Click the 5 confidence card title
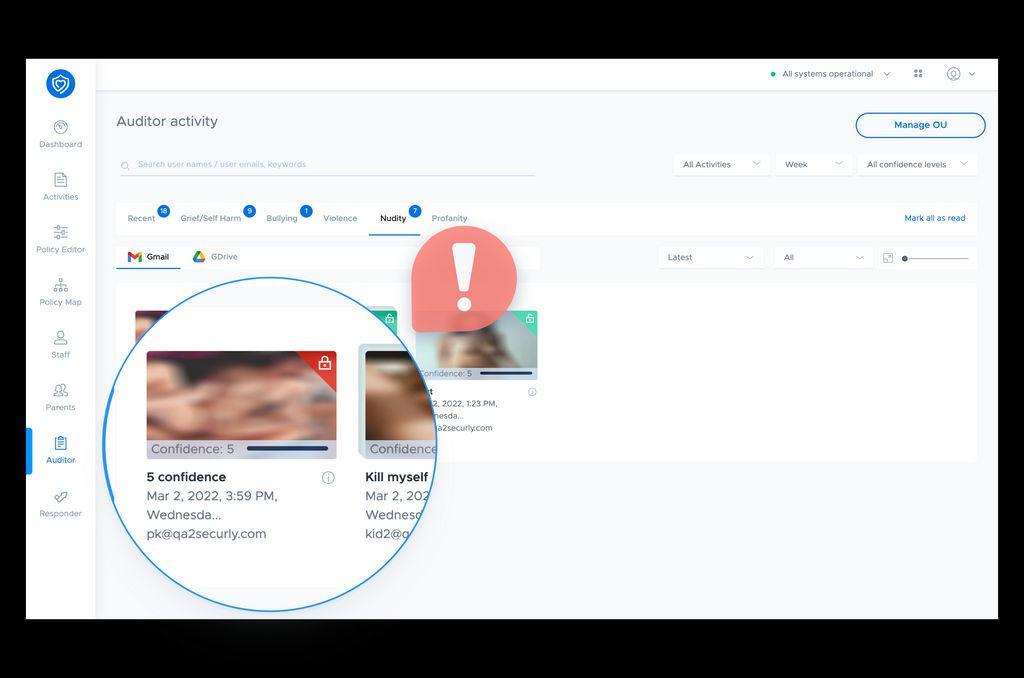Viewport: 1024px width, 678px height. click(186, 477)
